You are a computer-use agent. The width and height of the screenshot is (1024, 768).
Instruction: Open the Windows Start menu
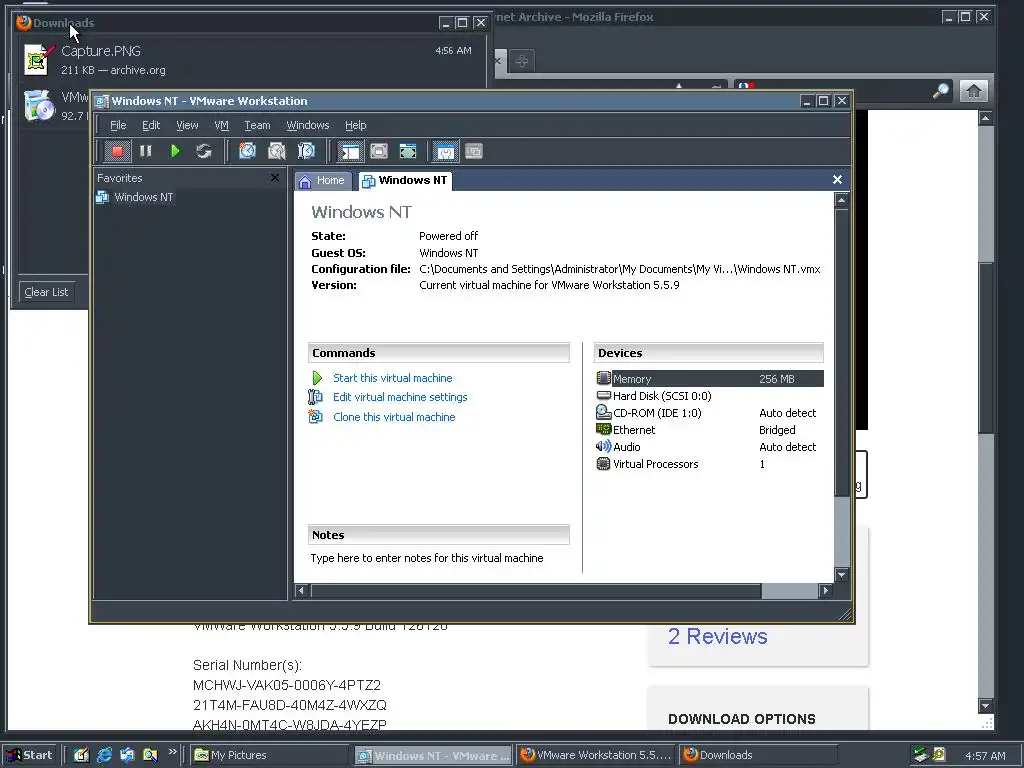click(x=30, y=755)
